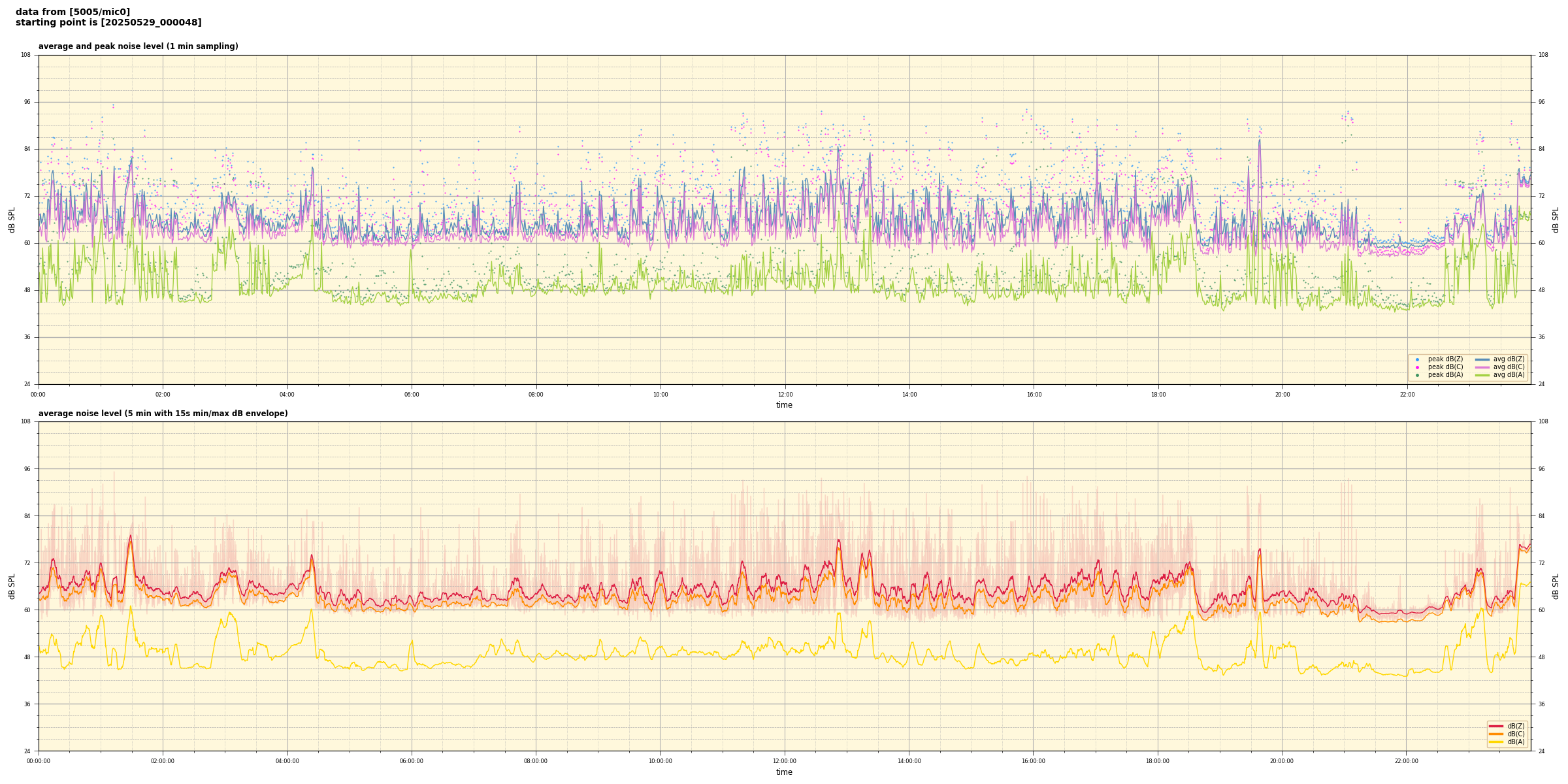Click the 18:00:00 tick label on bottom chart
Screen dimensions: 1568x784
tap(1158, 761)
